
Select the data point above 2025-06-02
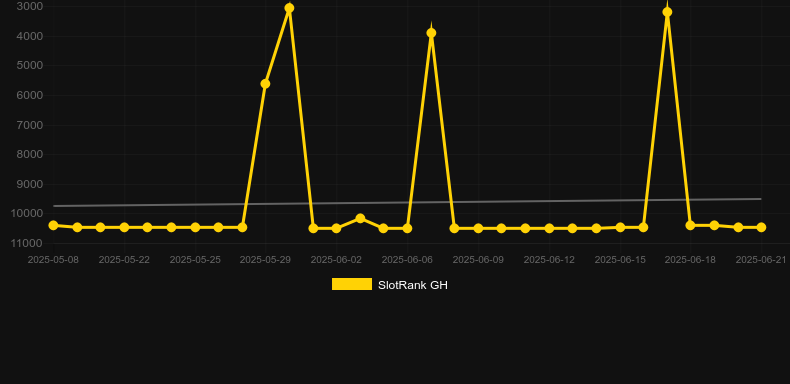coord(337,229)
